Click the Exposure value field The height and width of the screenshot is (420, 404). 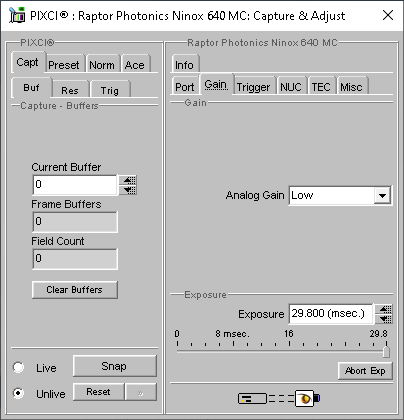331,314
